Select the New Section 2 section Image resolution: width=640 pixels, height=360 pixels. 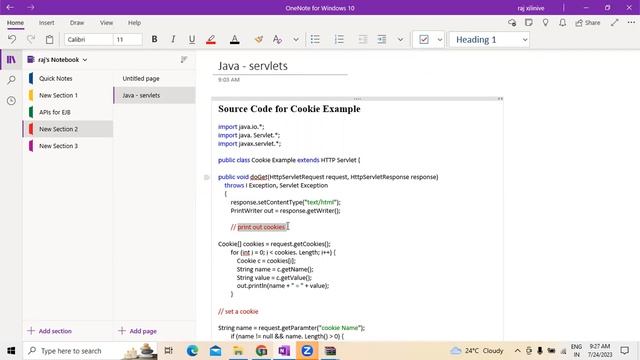68,129
